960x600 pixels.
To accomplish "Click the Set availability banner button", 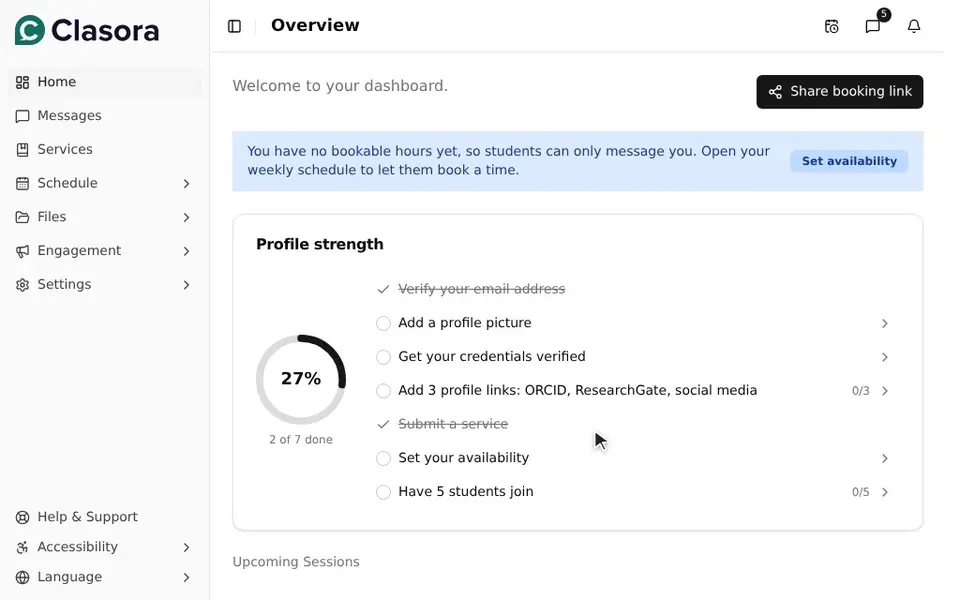I will coord(849,161).
